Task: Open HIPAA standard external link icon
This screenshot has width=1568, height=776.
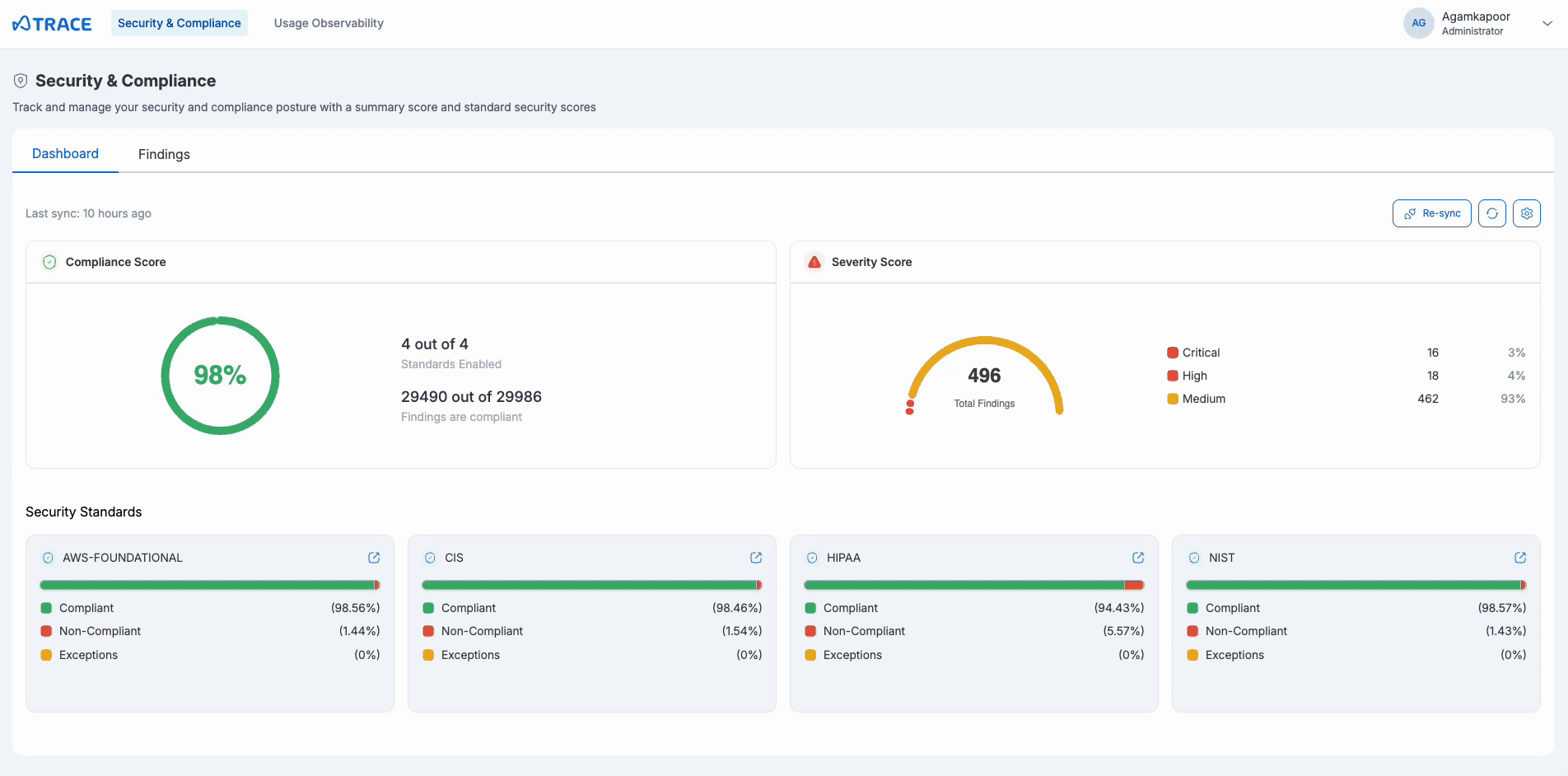Action: tap(1138, 558)
